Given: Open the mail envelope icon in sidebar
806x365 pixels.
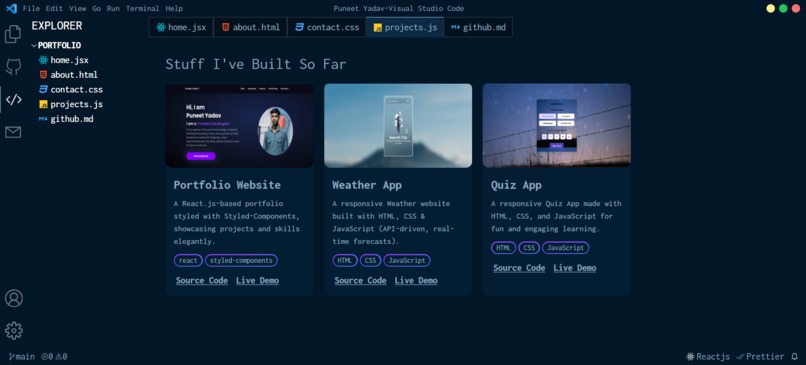Looking at the screenshot, I should [x=13, y=133].
